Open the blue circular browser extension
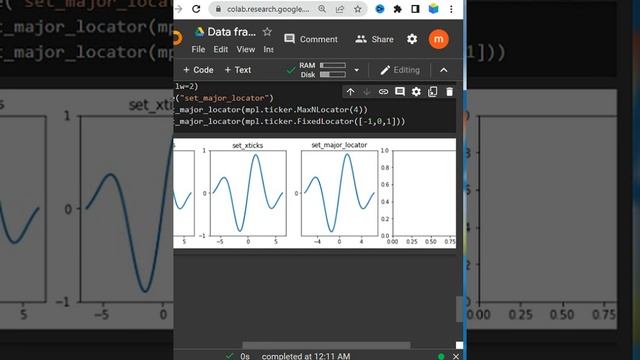Image resolution: width=640 pixels, height=360 pixels. pyautogui.click(x=380, y=9)
